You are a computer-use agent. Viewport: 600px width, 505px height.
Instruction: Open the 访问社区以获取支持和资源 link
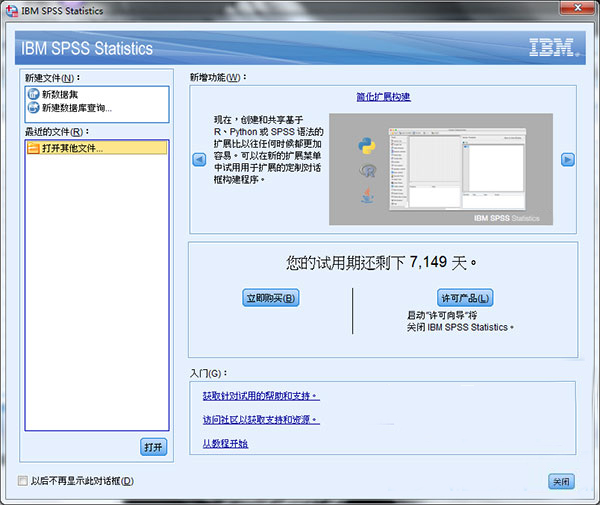[x=261, y=420]
